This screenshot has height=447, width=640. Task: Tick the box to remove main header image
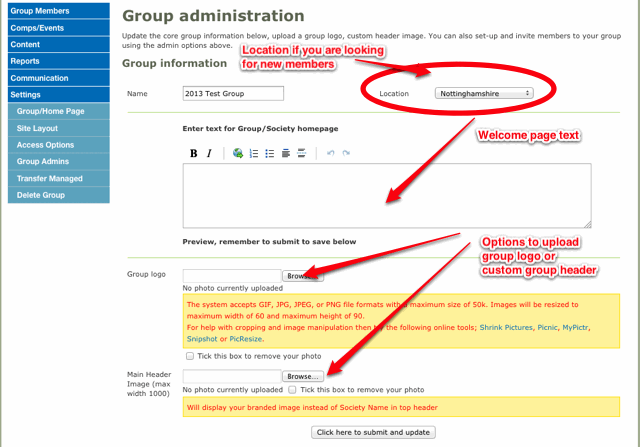pyautogui.click(x=292, y=389)
